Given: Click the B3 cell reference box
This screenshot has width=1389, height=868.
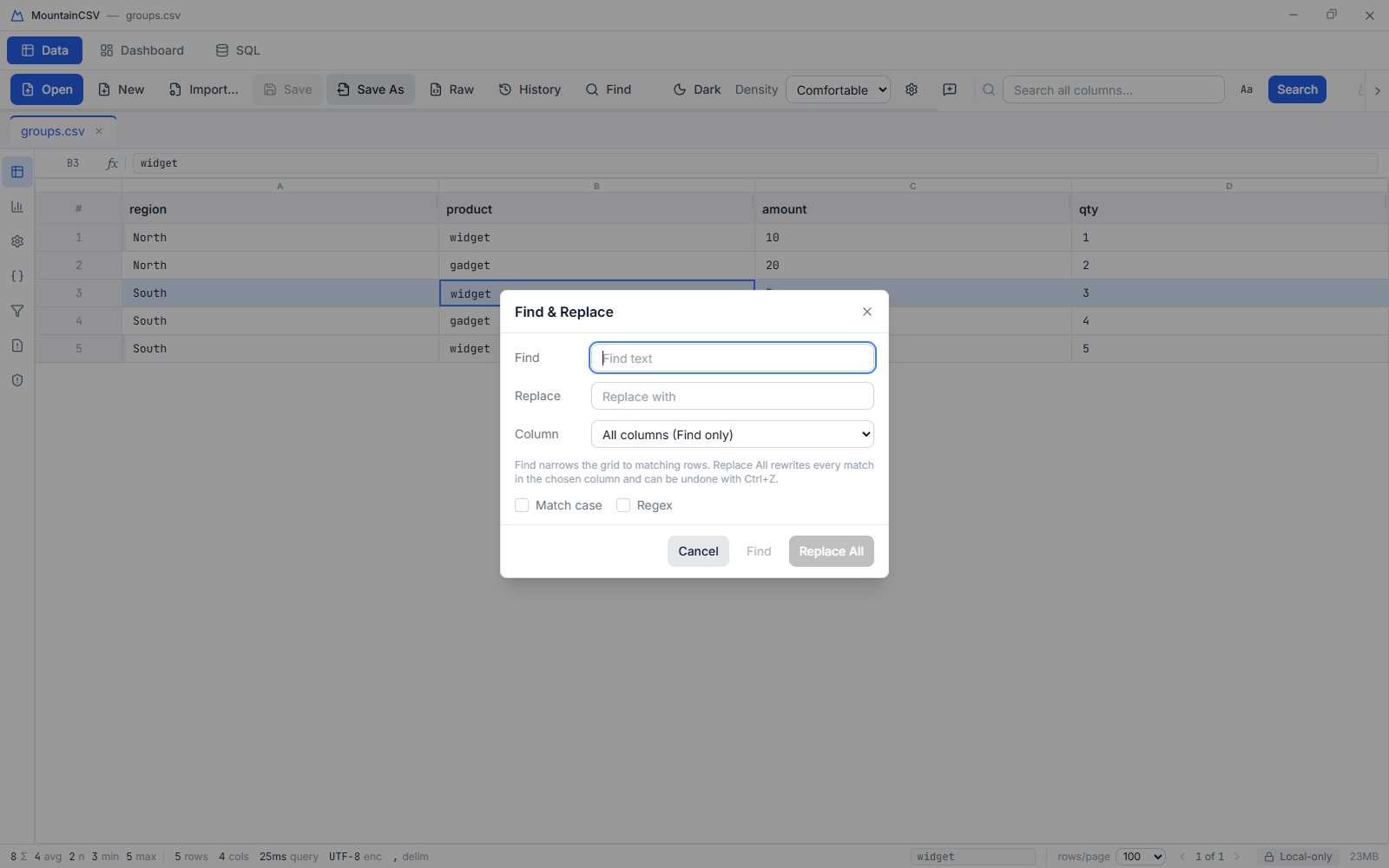Looking at the screenshot, I should tap(73, 163).
